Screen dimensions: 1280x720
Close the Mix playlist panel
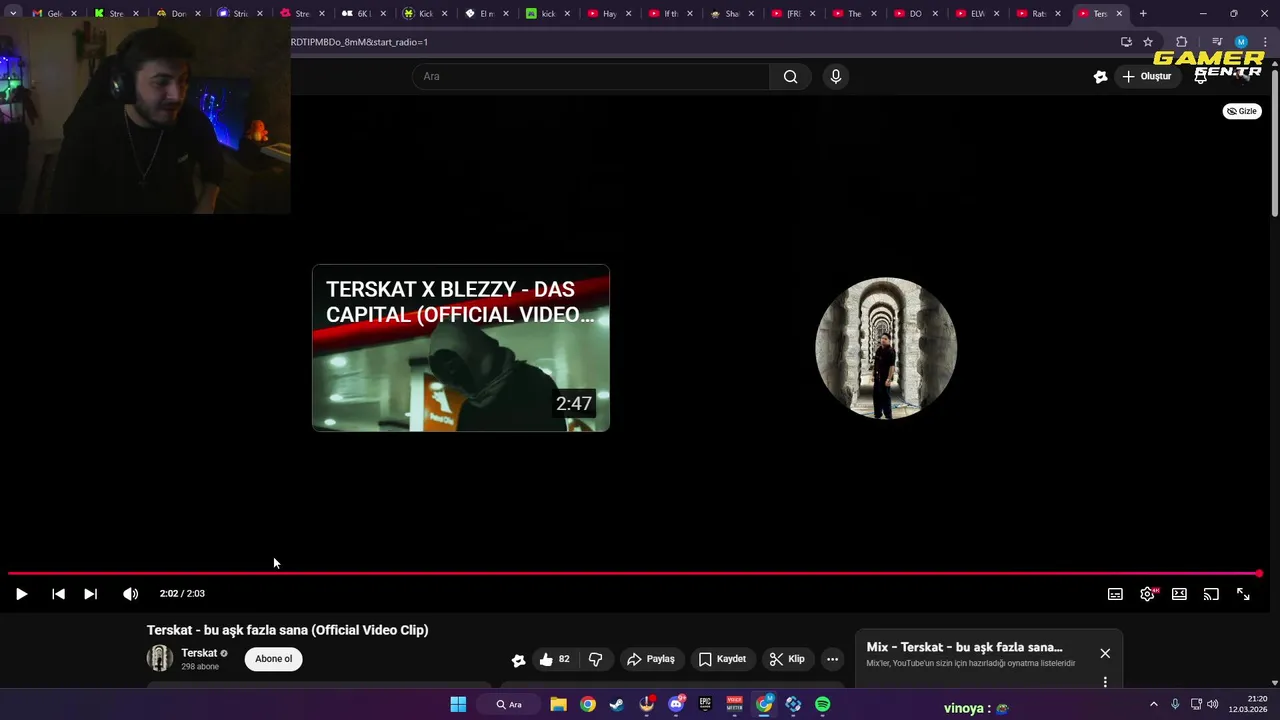(1105, 653)
